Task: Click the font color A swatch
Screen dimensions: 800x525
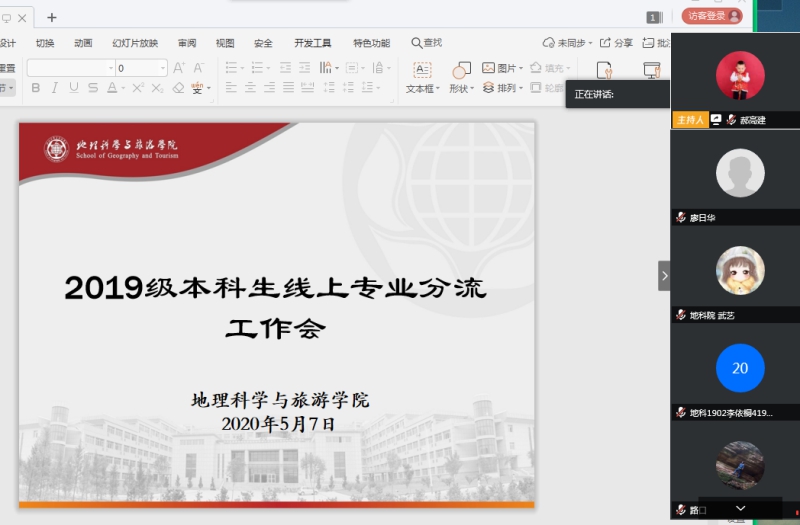Action: click(112, 88)
